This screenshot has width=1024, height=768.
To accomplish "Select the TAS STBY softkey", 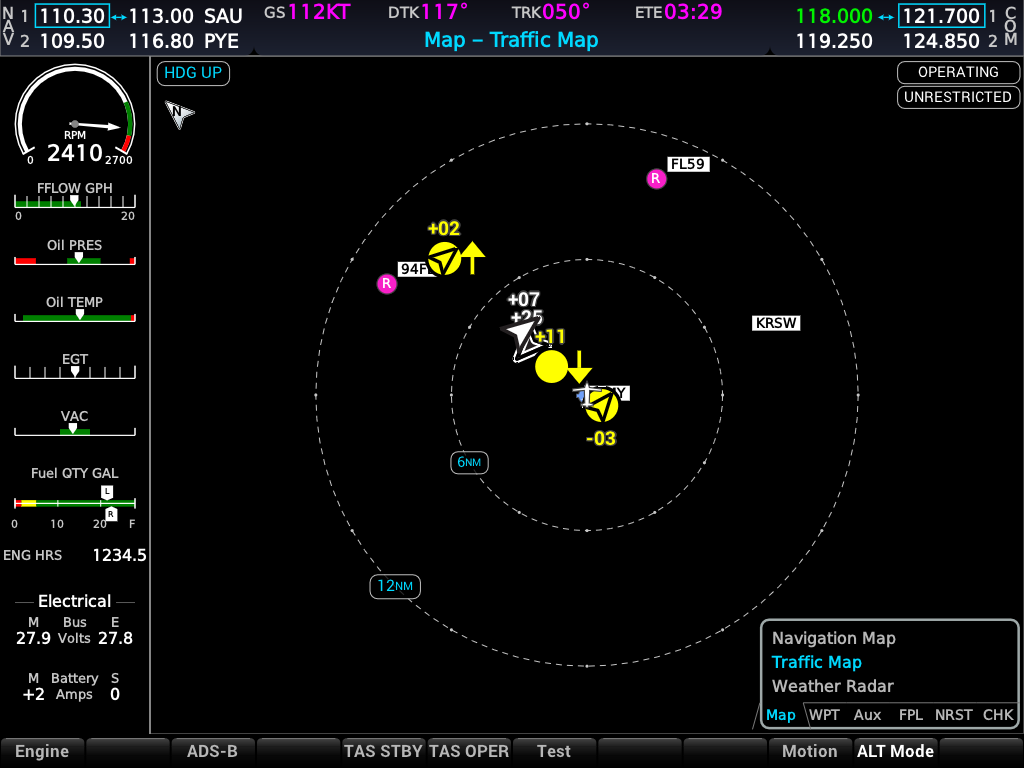I will tap(383, 752).
